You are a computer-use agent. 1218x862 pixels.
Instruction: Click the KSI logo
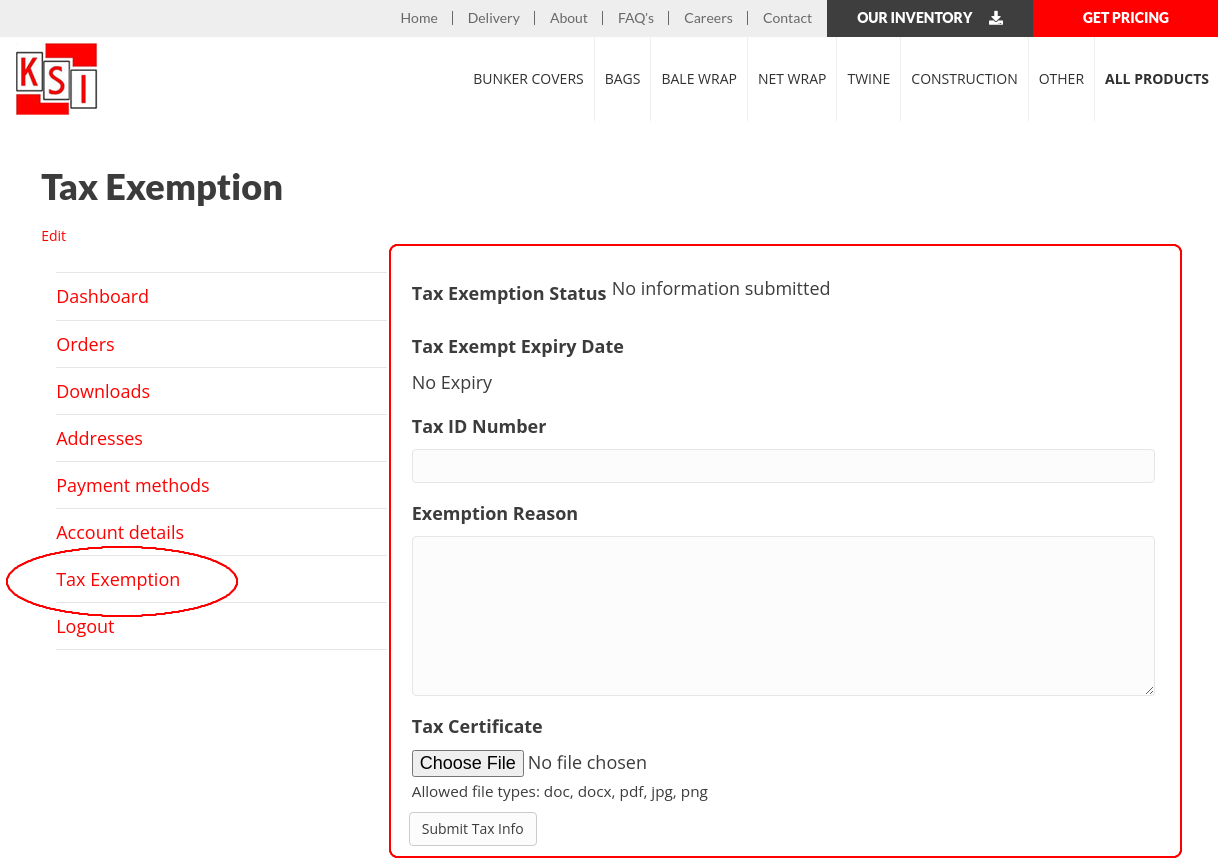click(x=57, y=79)
